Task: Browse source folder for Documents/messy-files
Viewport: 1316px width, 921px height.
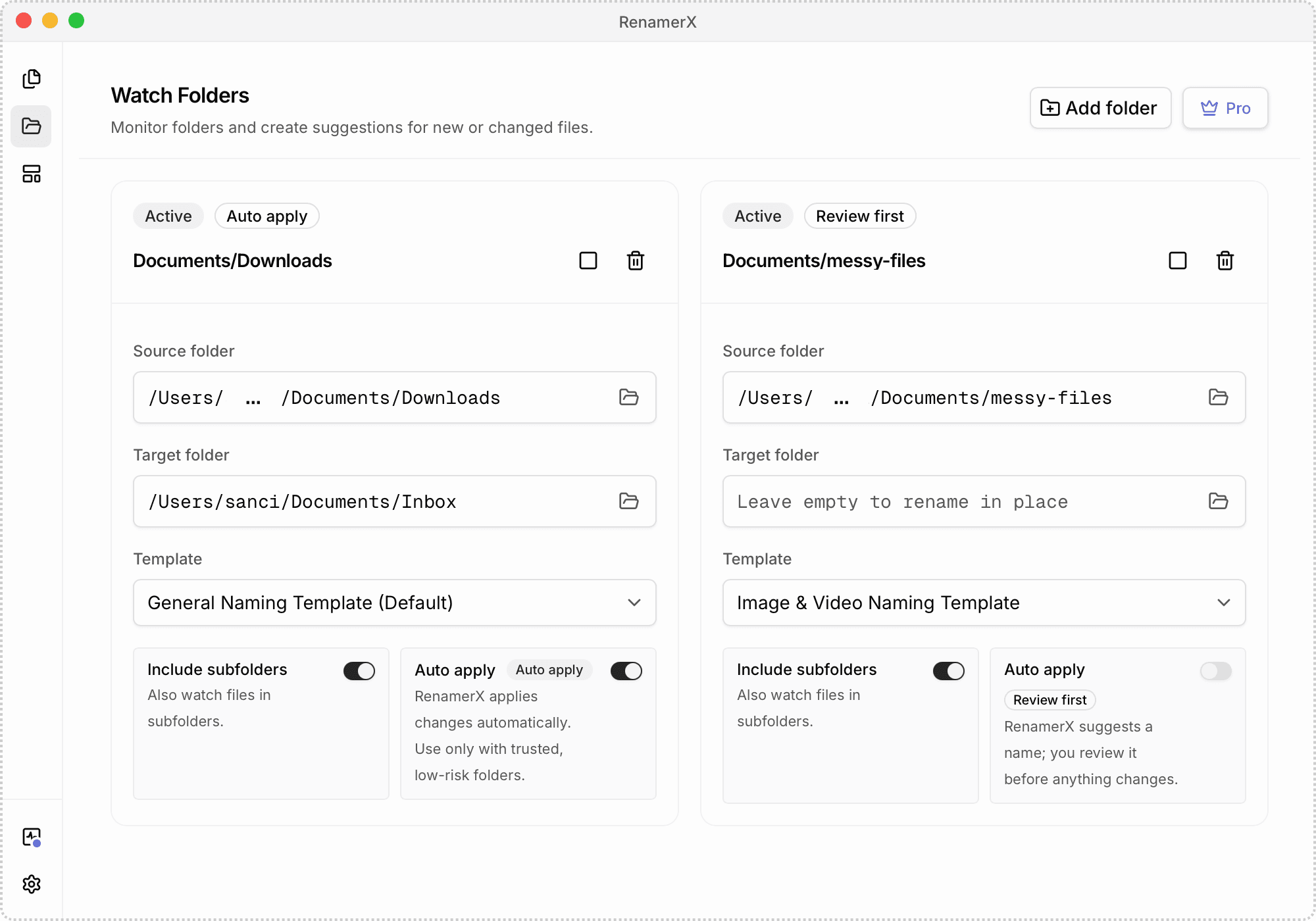Action: [1219, 397]
